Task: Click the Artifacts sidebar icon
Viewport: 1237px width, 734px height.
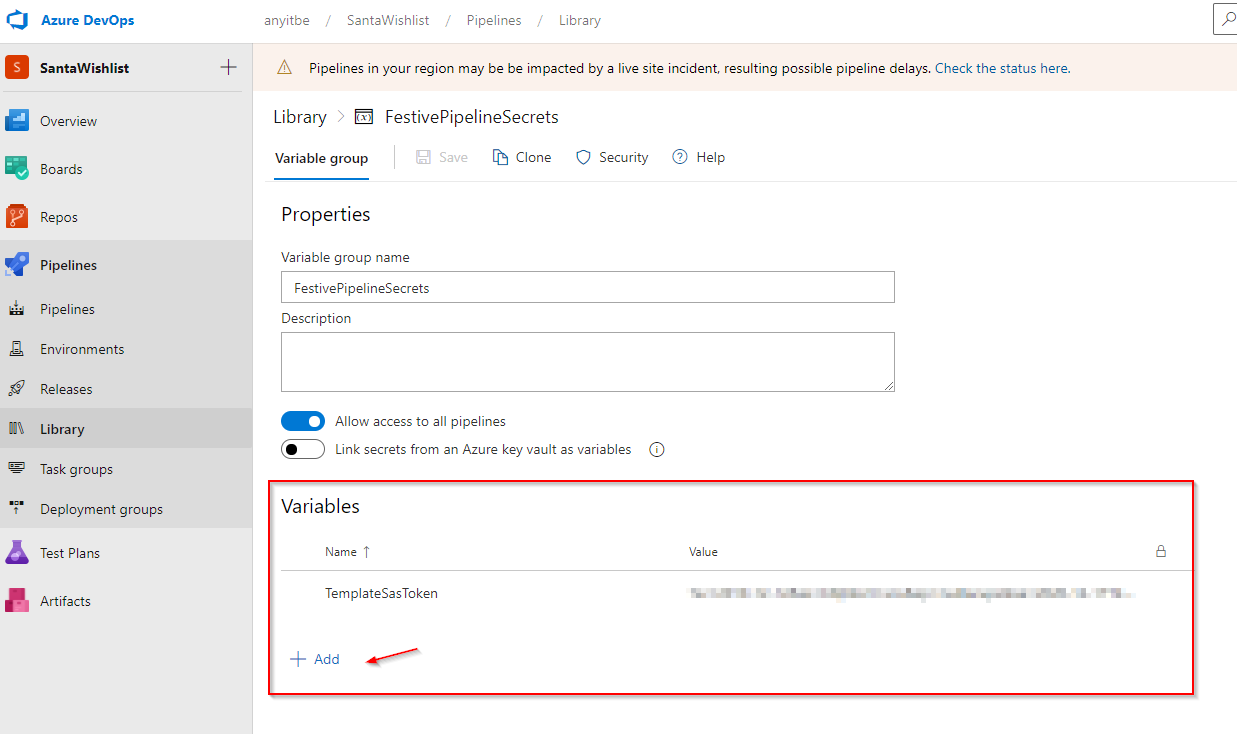Action: [17, 601]
